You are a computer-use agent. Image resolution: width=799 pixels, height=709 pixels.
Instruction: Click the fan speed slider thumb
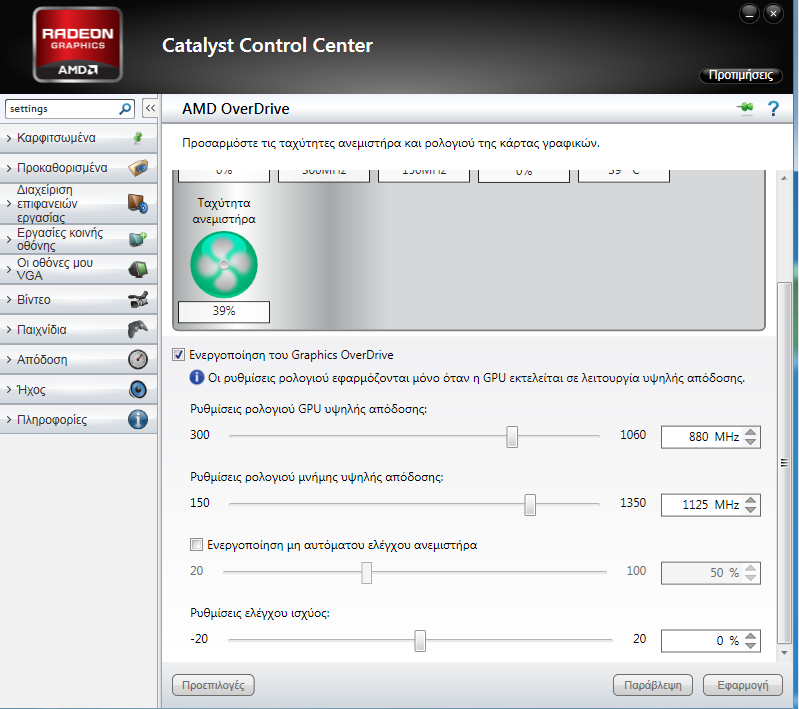366,572
